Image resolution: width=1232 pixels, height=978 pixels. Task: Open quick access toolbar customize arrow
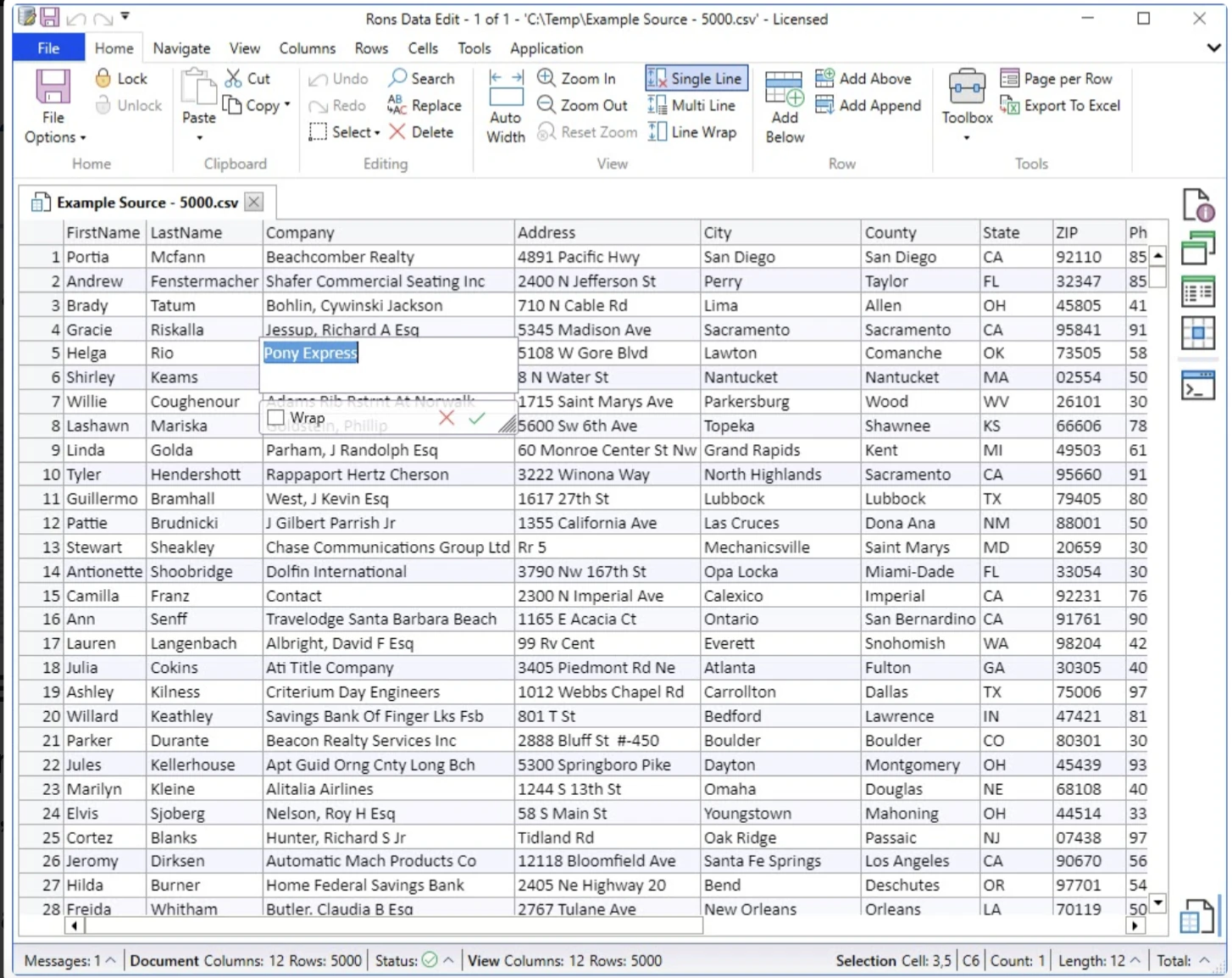[125, 16]
